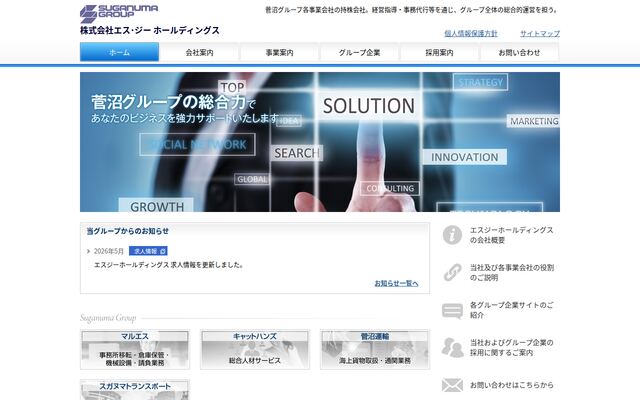Click the arrow beside 2026年5月
The width and height of the screenshot is (640, 400).
point(88,251)
